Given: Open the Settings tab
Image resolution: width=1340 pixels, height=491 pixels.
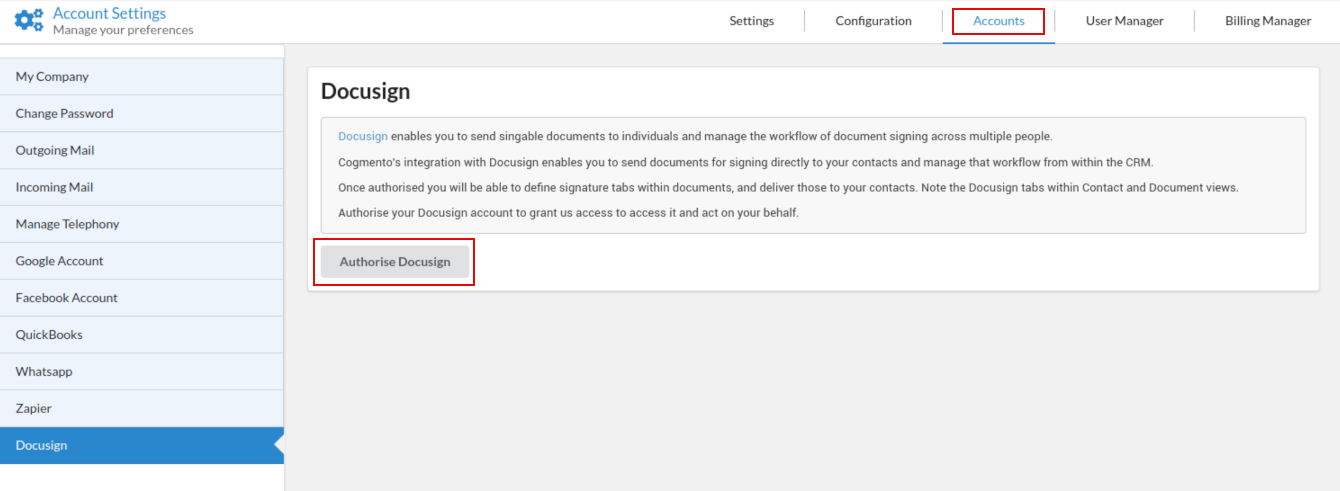Looking at the screenshot, I should click(x=751, y=21).
